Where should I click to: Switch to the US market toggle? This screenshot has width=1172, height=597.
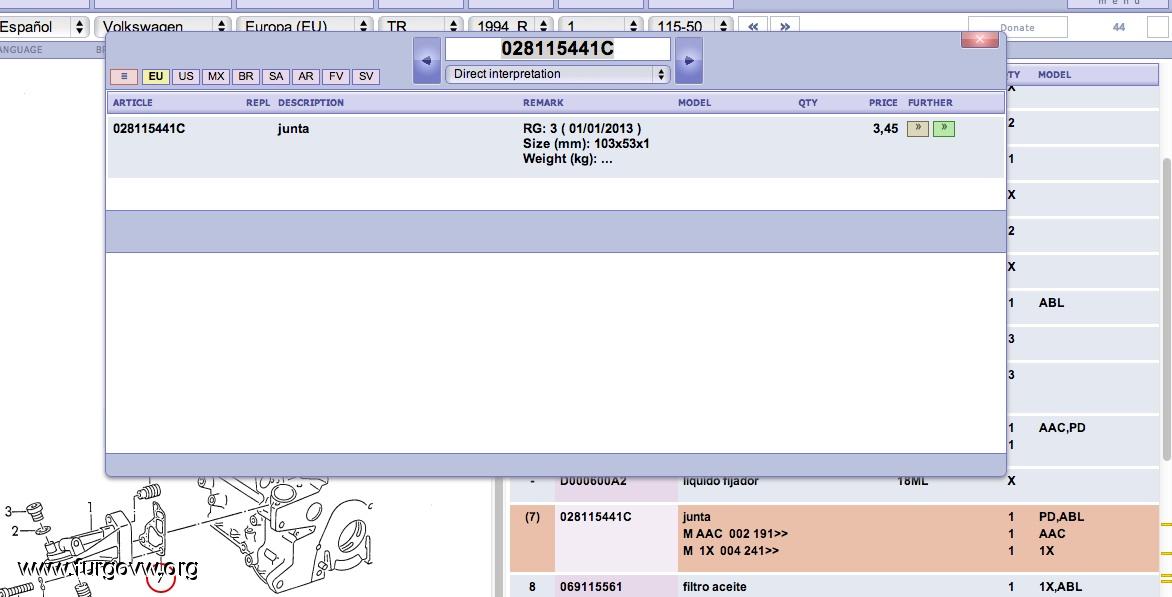pos(186,77)
